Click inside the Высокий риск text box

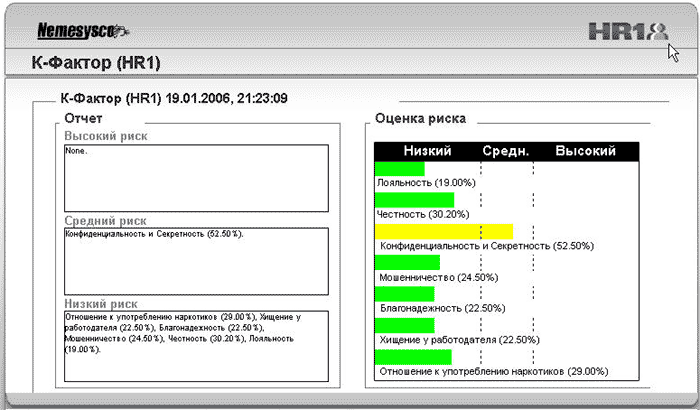click(x=196, y=175)
